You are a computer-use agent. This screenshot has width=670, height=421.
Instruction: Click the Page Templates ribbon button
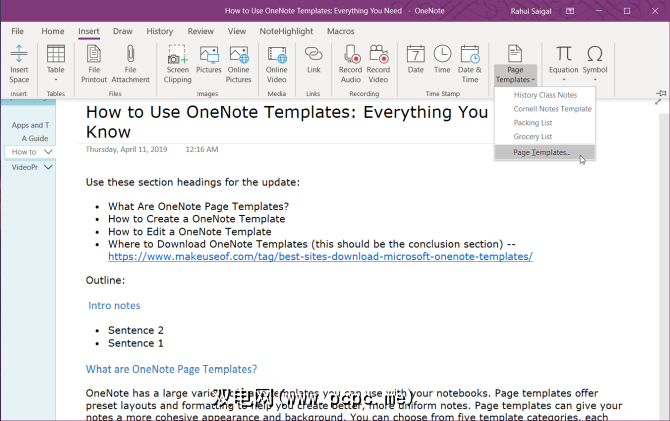[x=515, y=64]
